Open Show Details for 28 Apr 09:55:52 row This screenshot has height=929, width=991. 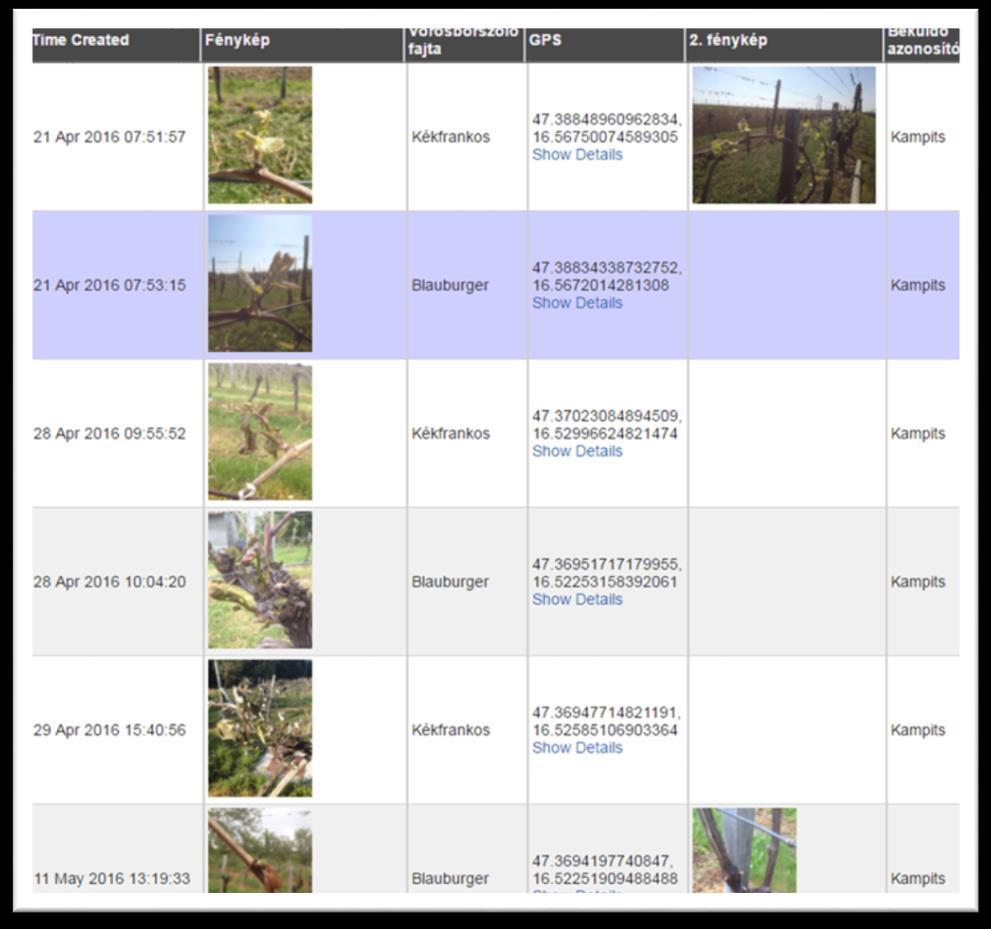(577, 451)
